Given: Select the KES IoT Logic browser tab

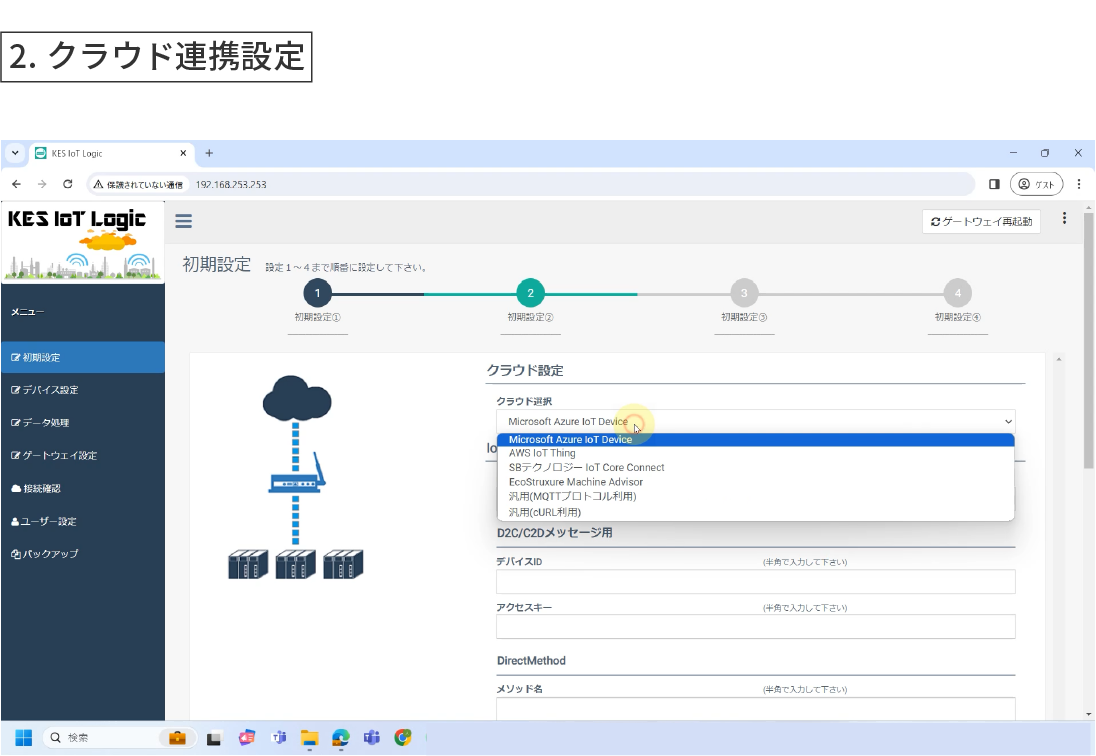Looking at the screenshot, I should tap(112, 153).
